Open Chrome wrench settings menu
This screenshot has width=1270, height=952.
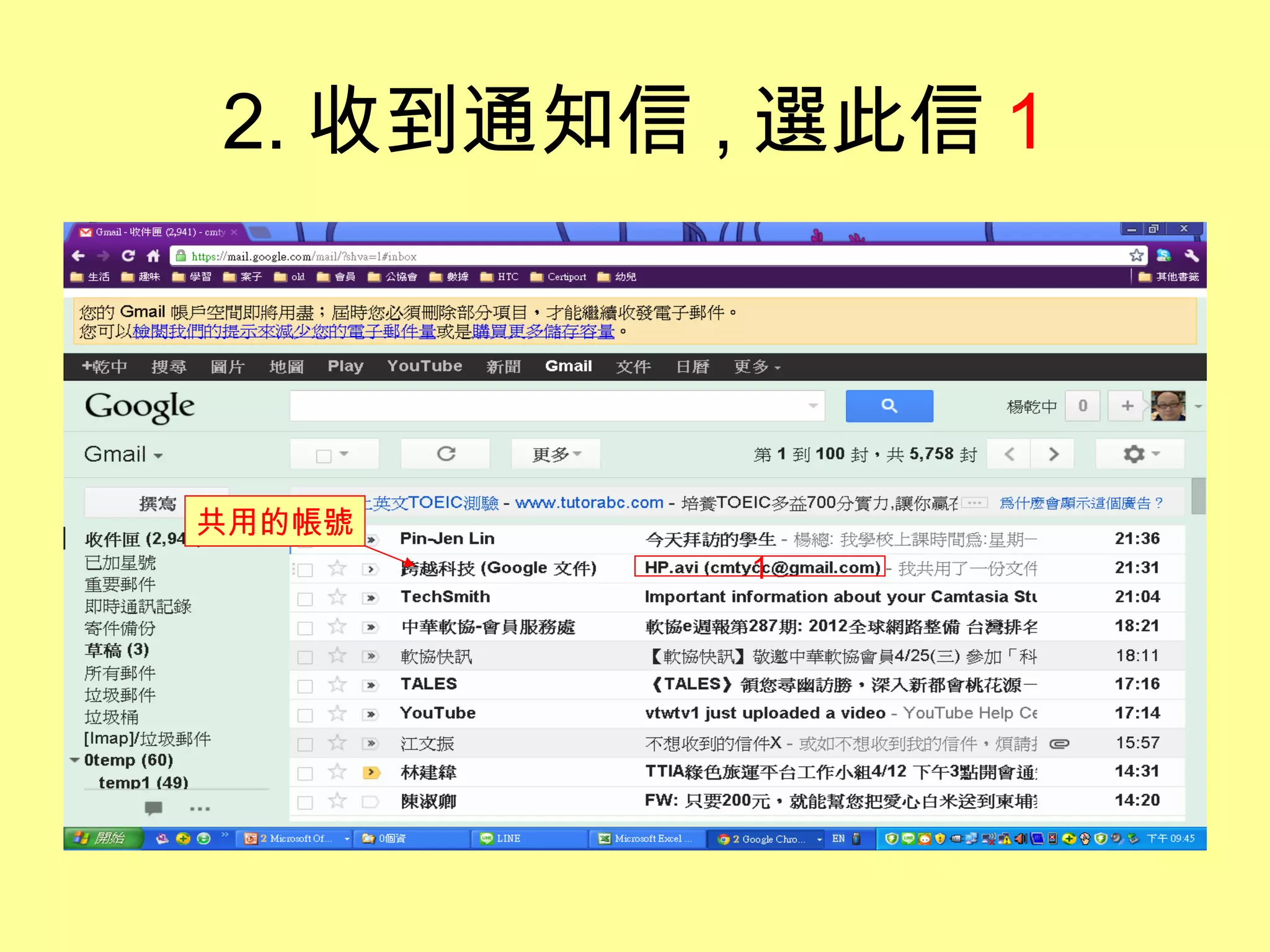(1191, 255)
